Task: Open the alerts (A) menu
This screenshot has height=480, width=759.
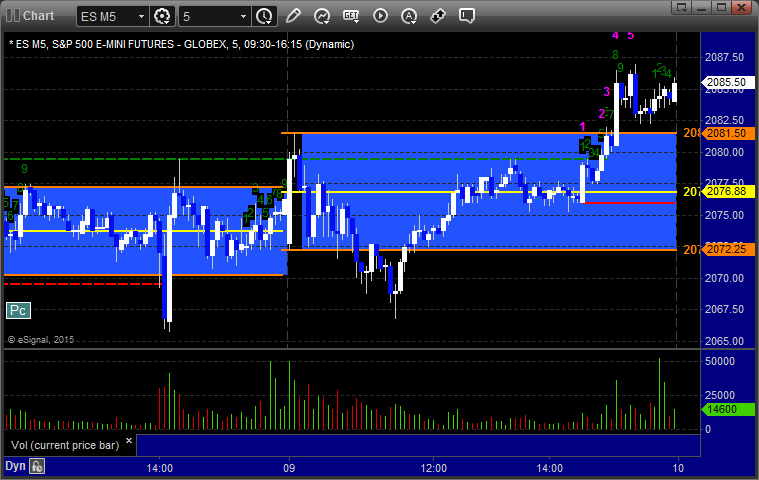Action: click(x=409, y=16)
